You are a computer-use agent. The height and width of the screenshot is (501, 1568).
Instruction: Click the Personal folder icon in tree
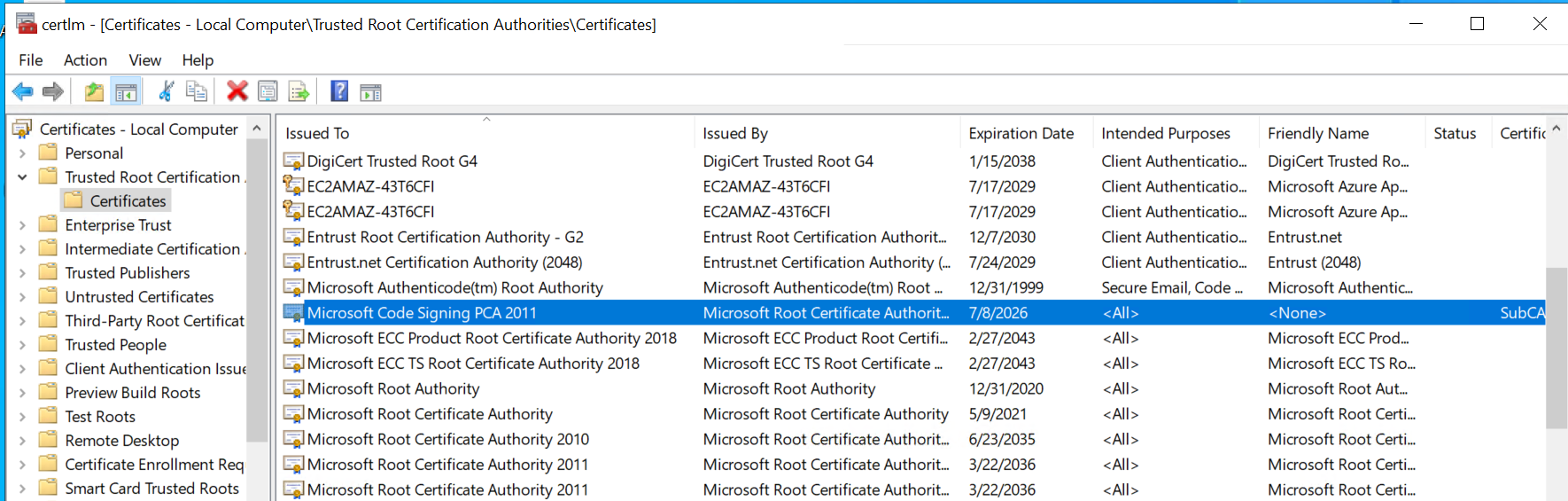pos(49,153)
